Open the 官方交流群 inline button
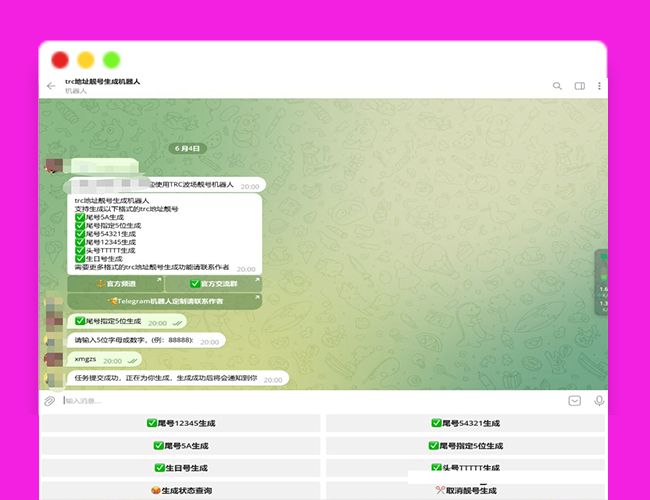The width and height of the screenshot is (650, 500). pos(214,284)
